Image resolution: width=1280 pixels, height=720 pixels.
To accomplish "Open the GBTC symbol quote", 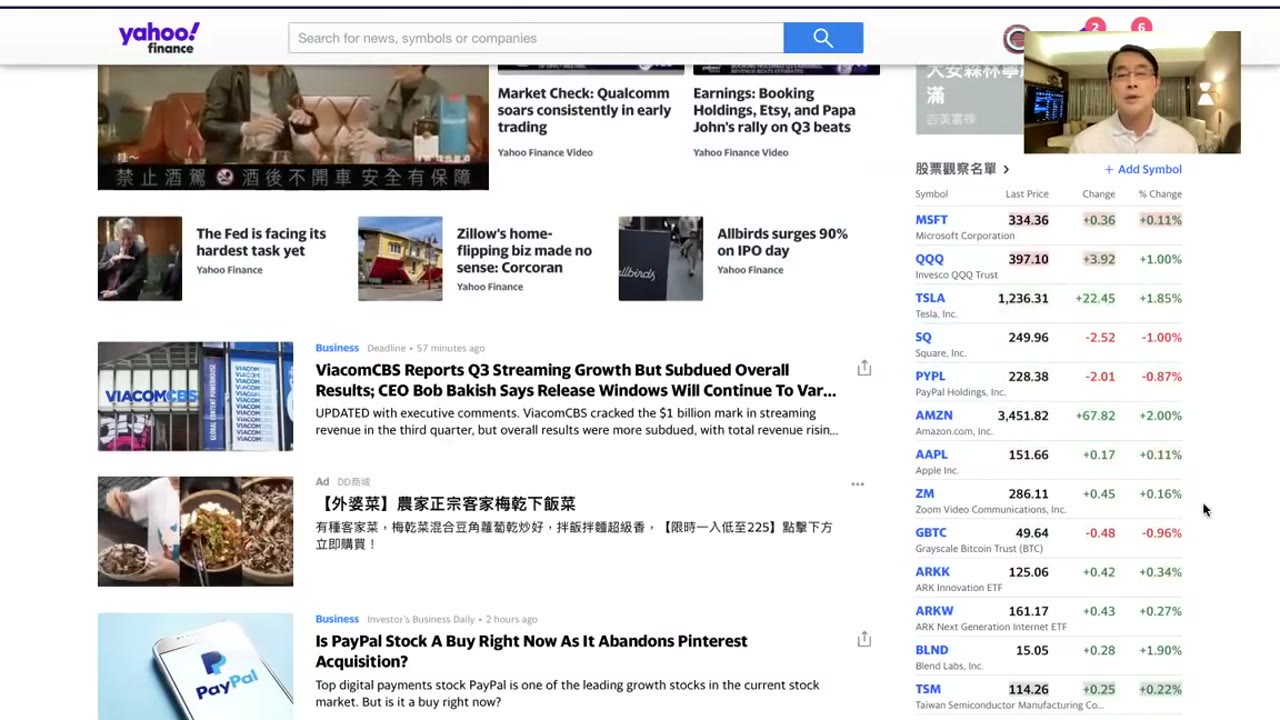I will tap(931, 532).
